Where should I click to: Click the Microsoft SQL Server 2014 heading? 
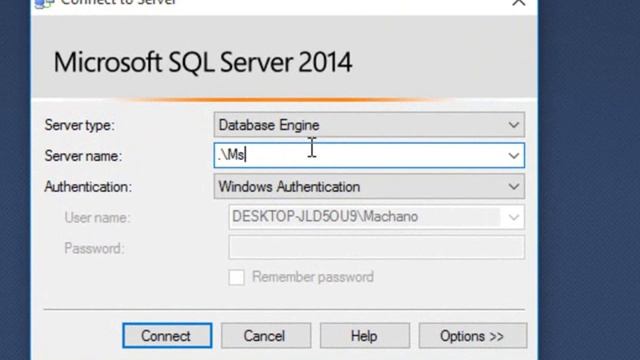click(x=203, y=62)
